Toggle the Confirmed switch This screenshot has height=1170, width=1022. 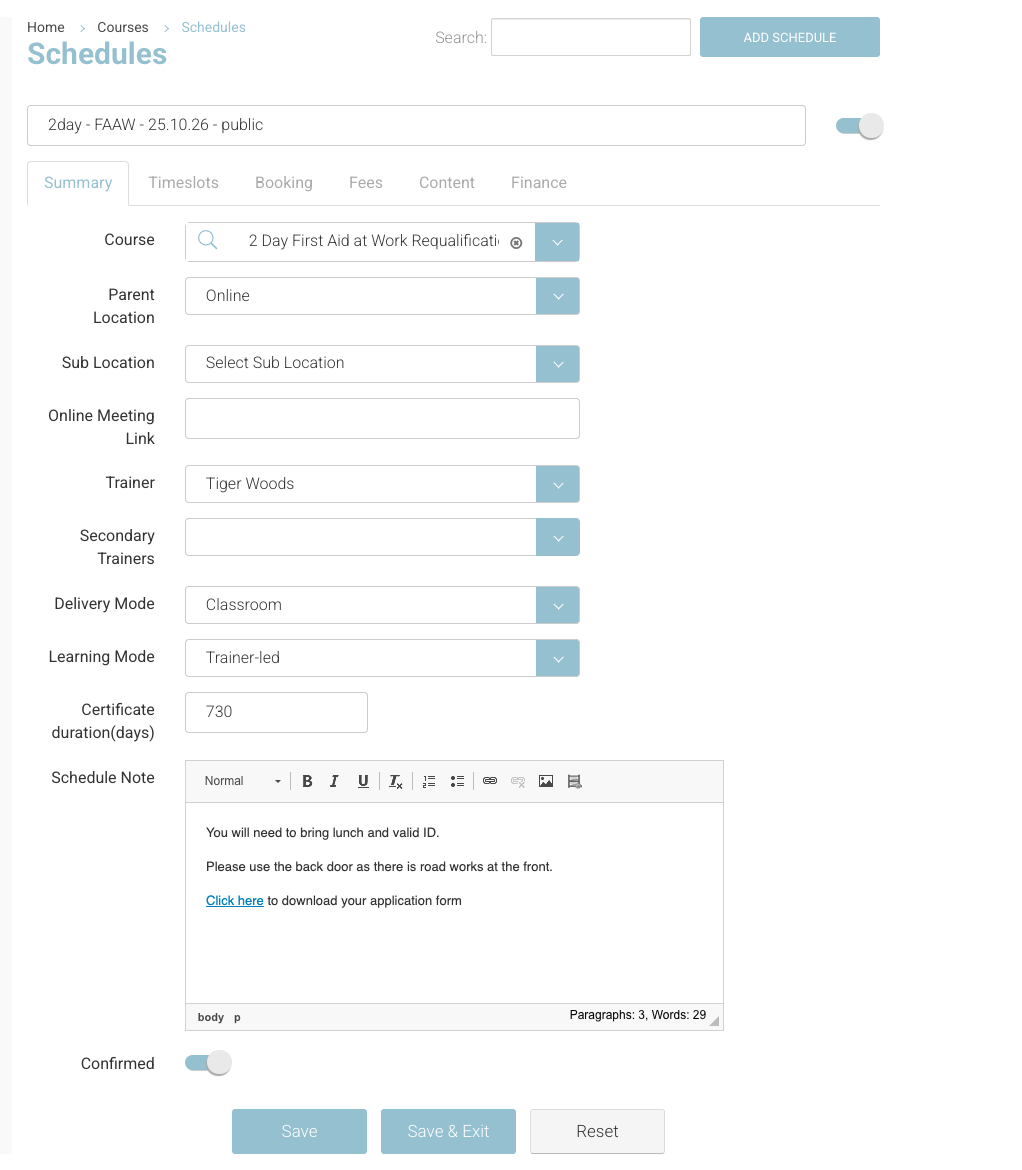coord(208,1063)
